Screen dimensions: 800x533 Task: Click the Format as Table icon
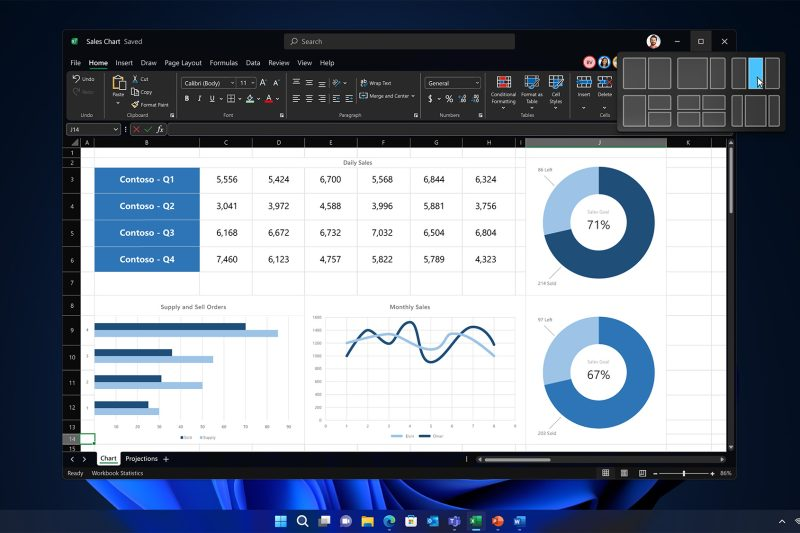530,82
